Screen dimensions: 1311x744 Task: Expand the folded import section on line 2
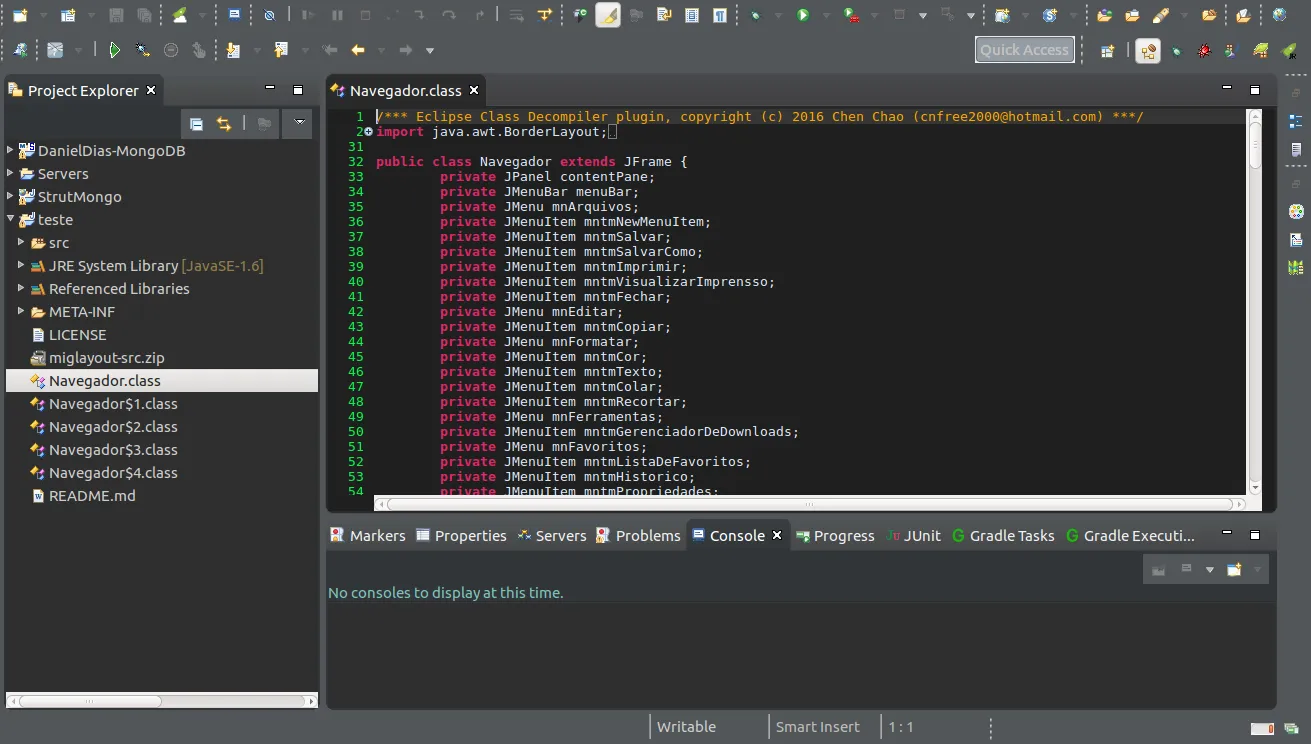[x=368, y=132]
